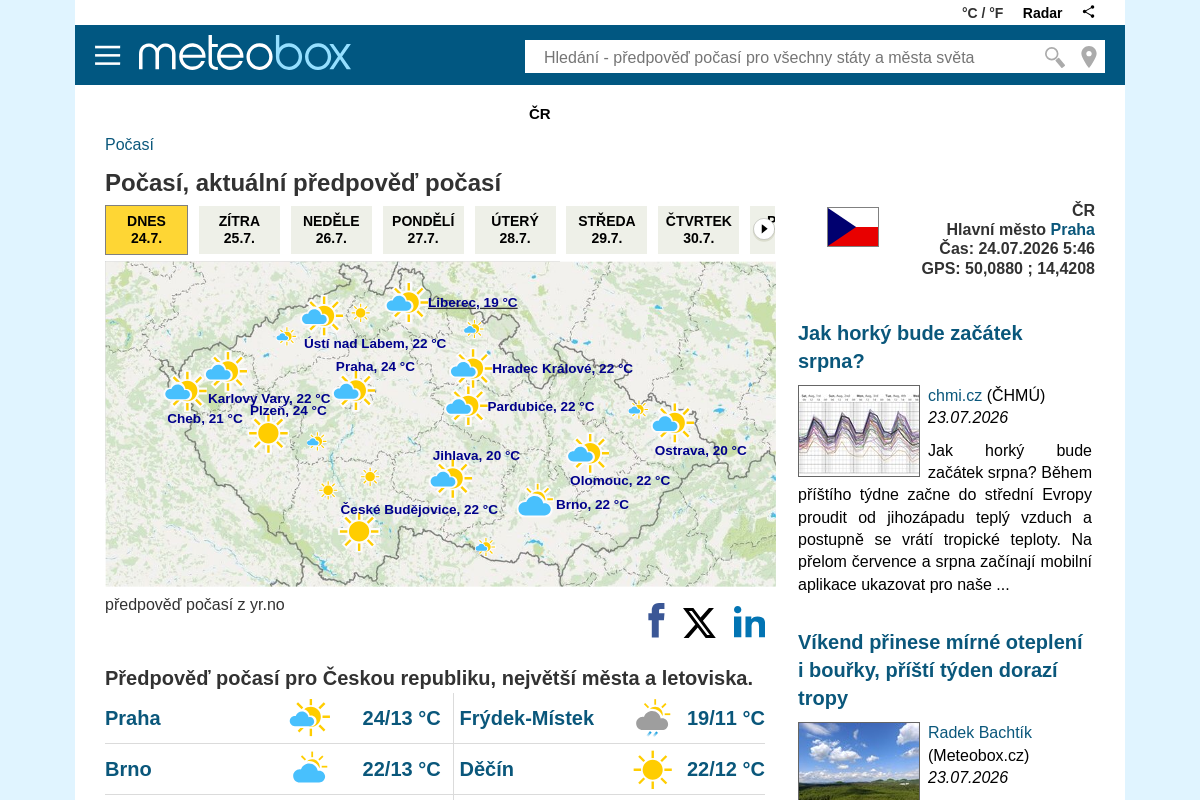The image size is (1200, 800).
Task: Open Děčín forecast in city table
Action: click(x=487, y=769)
